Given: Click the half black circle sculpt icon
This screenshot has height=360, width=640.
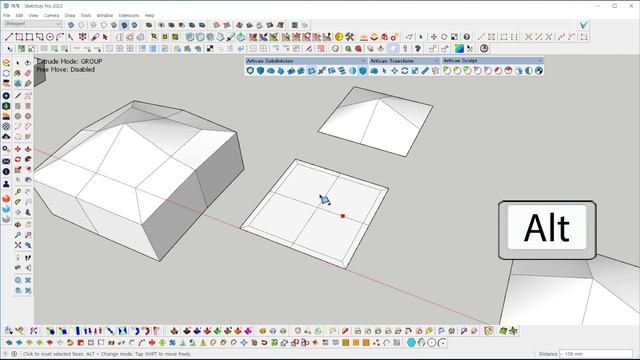Looking at the screenshot, I should 529,71.
